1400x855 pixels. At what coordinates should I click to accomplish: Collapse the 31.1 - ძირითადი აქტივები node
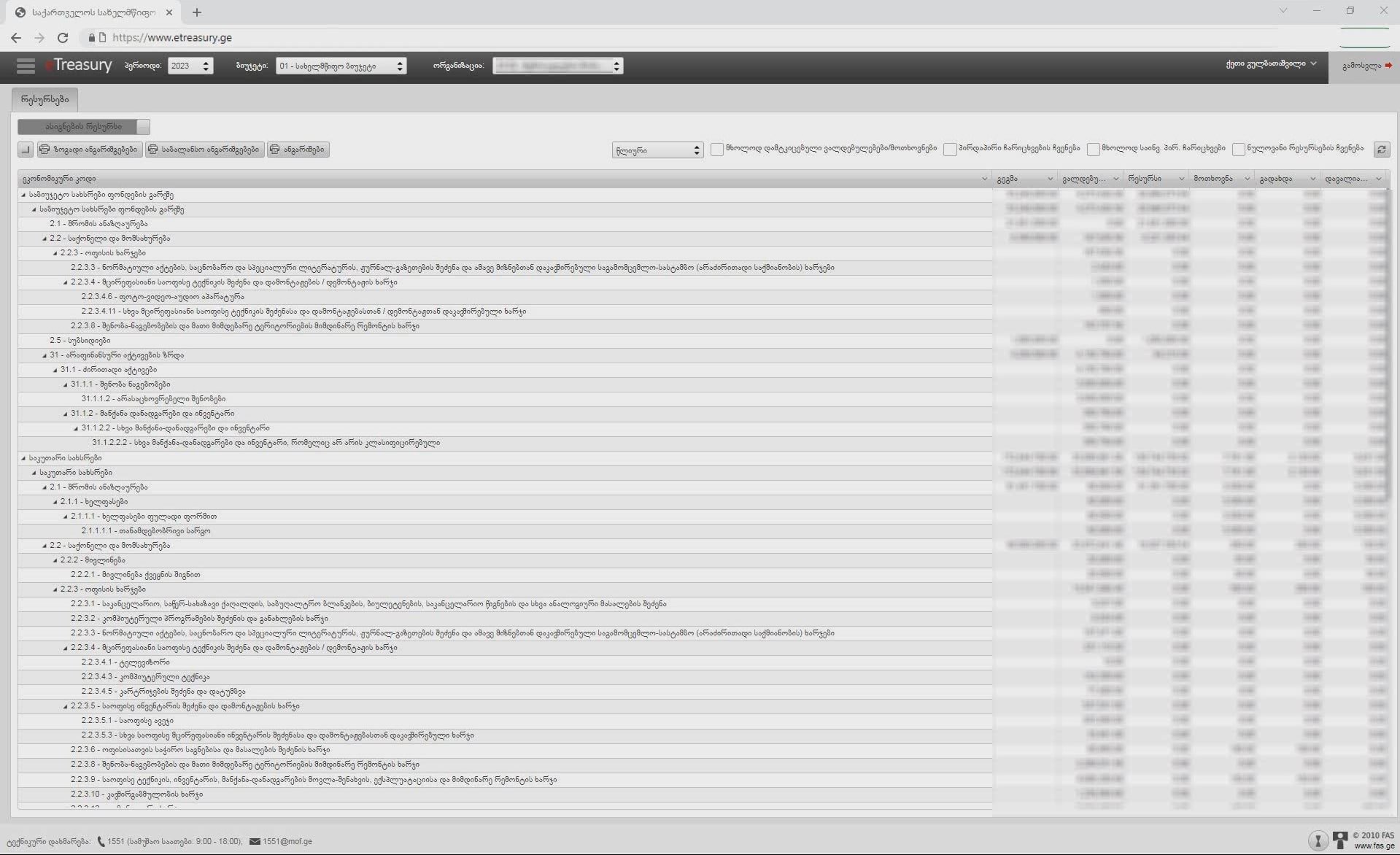pyautogui.click(x=55, y=370)
